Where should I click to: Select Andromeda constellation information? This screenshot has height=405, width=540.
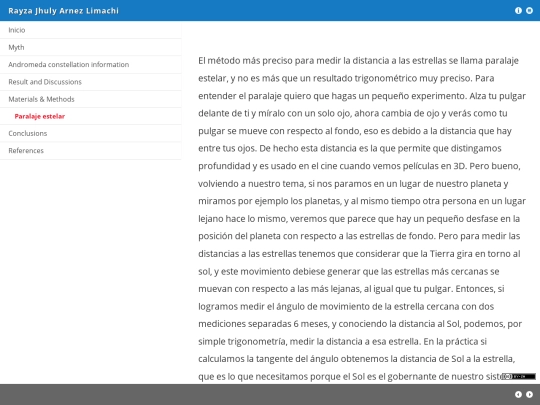click(x=91, y=65)
